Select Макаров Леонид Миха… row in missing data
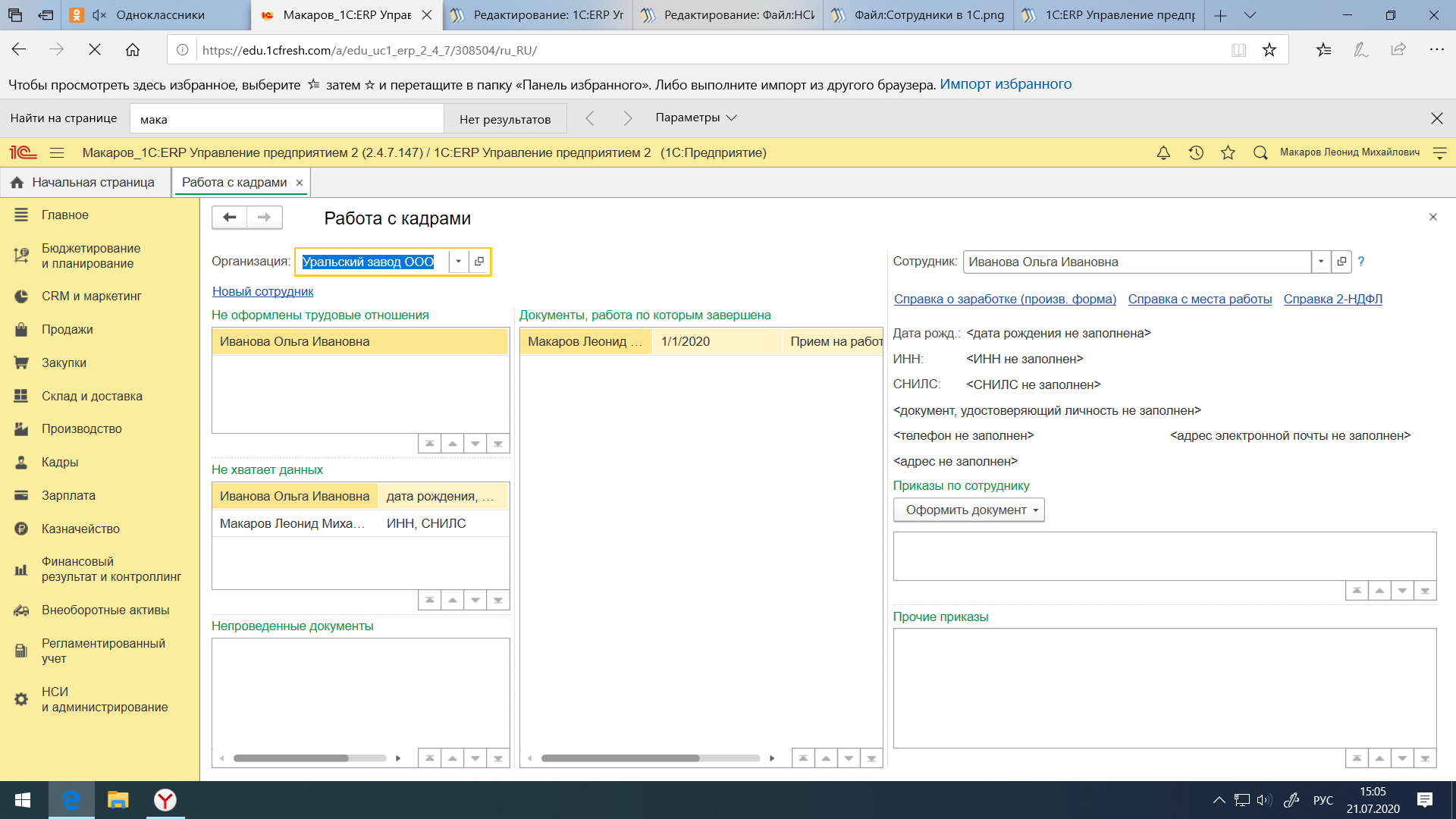The image size is (1456, 819). coord(360,523)
